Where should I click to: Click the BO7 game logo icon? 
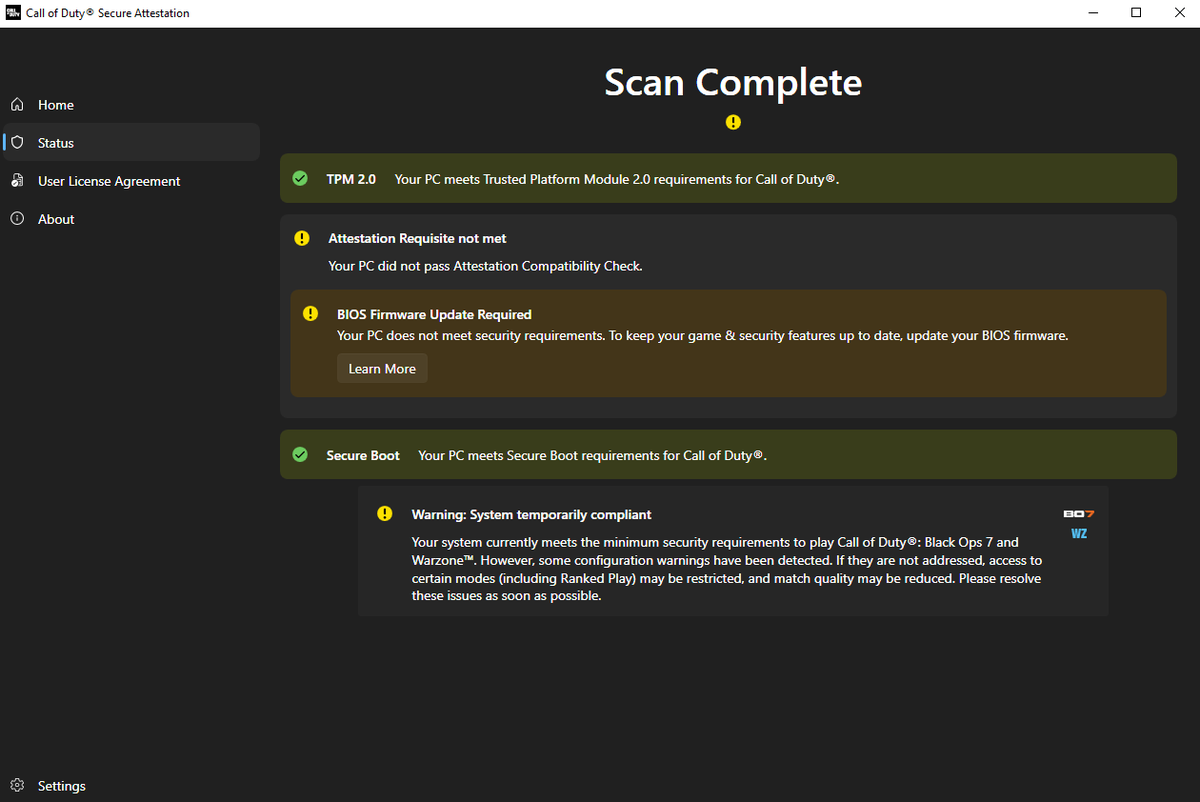(x=1079, y=514)
